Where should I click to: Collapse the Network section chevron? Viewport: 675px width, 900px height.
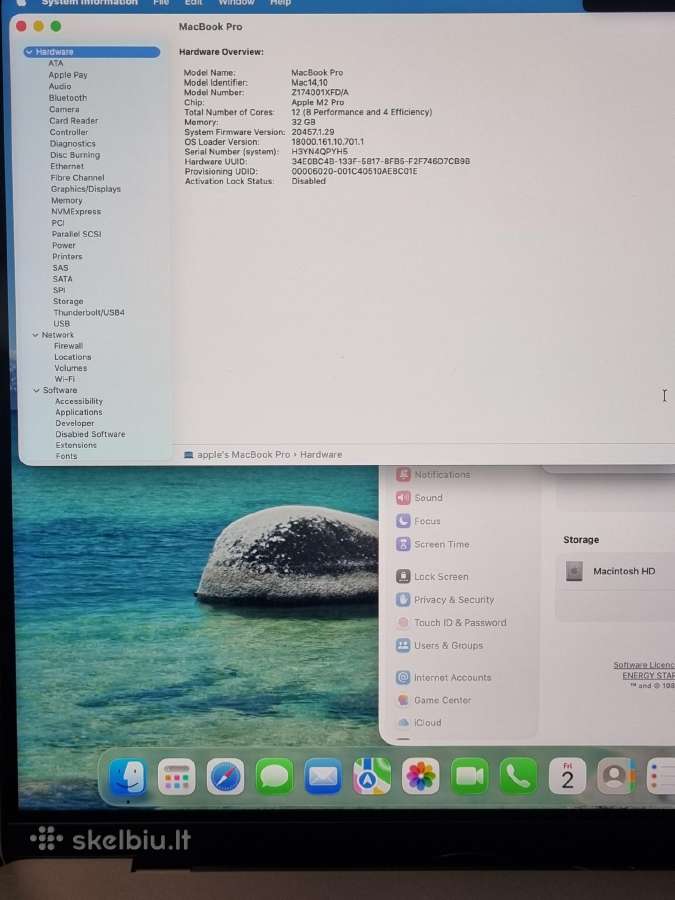35,335
